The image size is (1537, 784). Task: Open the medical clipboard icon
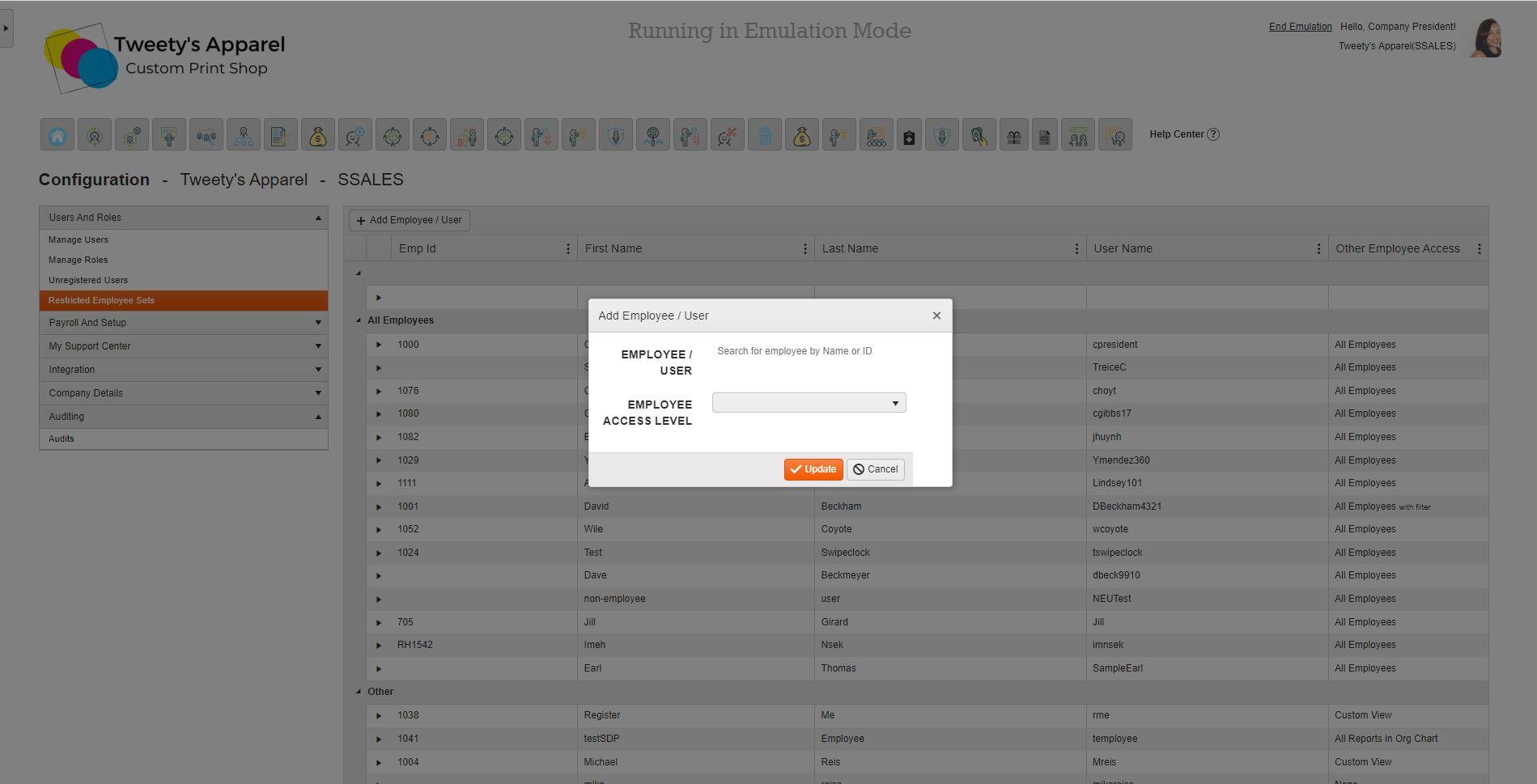pos(909,135)
